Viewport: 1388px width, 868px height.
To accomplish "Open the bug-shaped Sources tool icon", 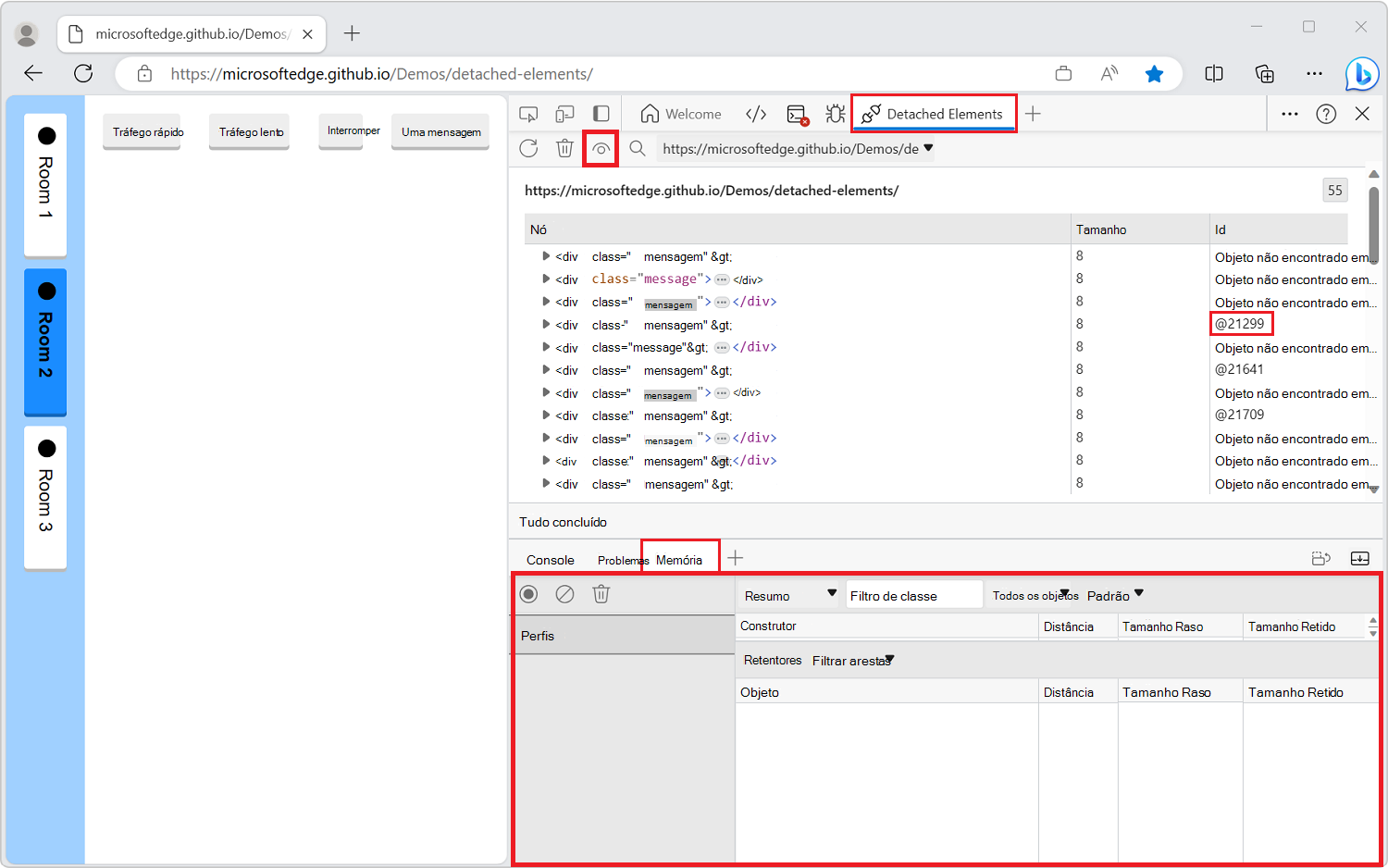I will click(836, 114).
